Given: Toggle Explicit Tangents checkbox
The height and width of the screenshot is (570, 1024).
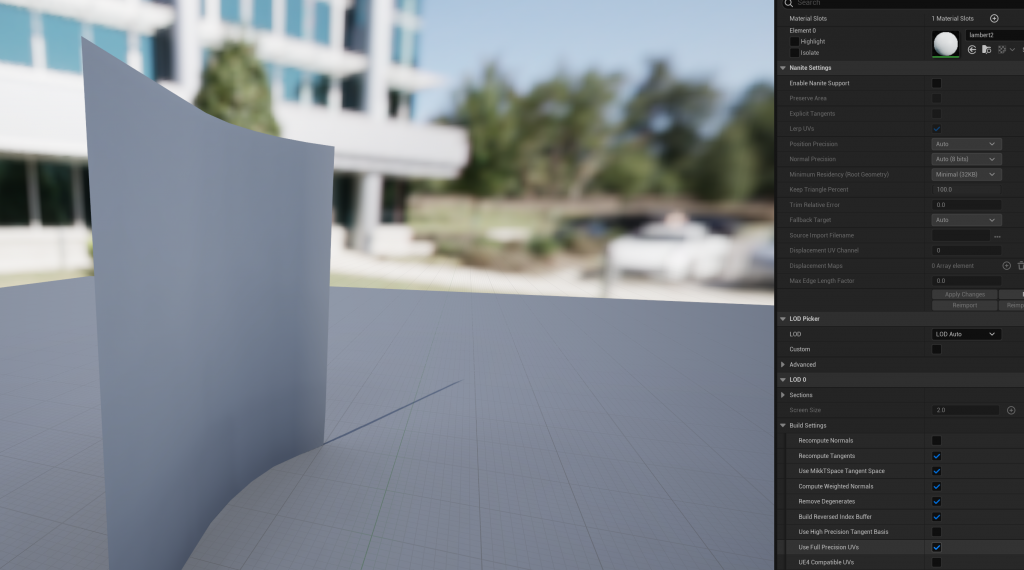Looking at the screenshot, I should tap(936, 114).
